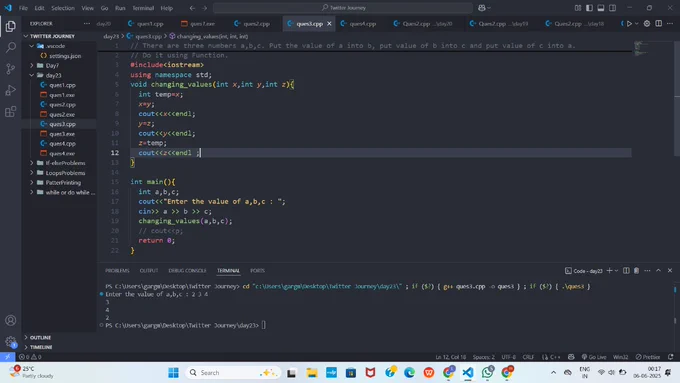Maximize the terminal panel size chevron
Image resolution: width=680 pixels, height=383 pixels.
[x=658, y=271]
